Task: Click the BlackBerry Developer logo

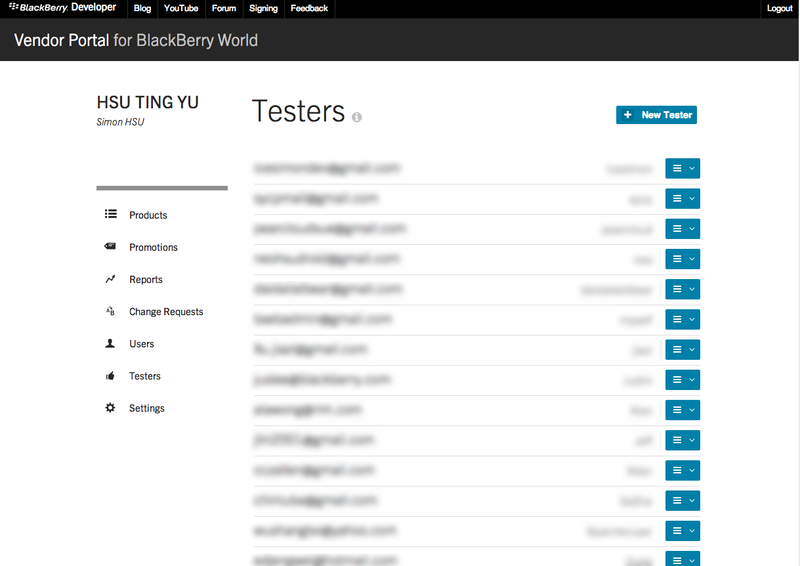Action: [x=62, y=8]
